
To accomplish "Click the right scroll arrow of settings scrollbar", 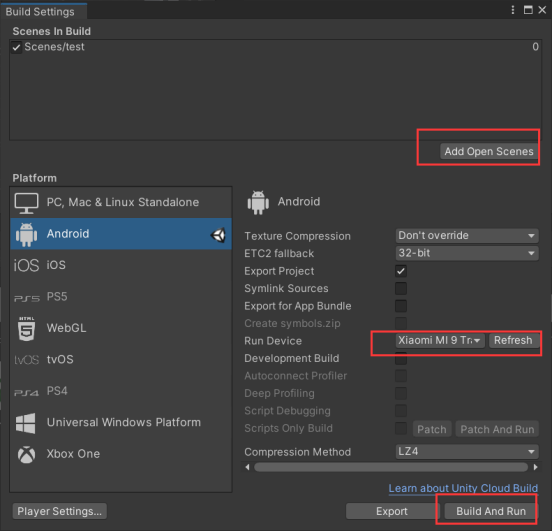I will [x=536, y=467].
